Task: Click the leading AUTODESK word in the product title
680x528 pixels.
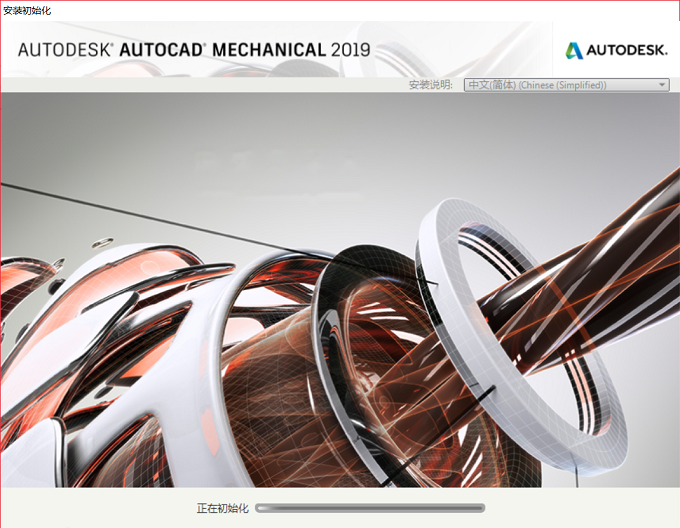Action: [64, 50]
